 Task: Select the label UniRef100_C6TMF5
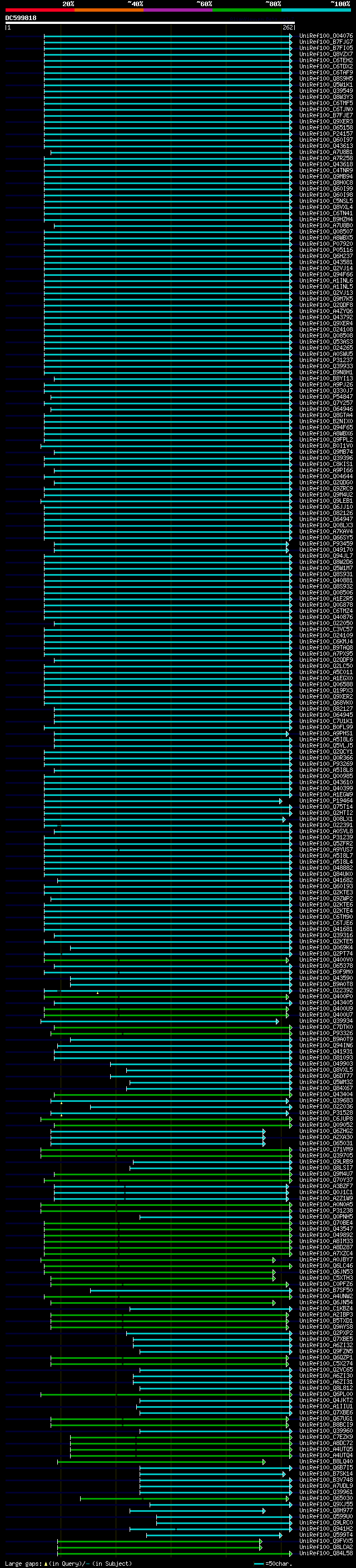click(x=326, y=103)
